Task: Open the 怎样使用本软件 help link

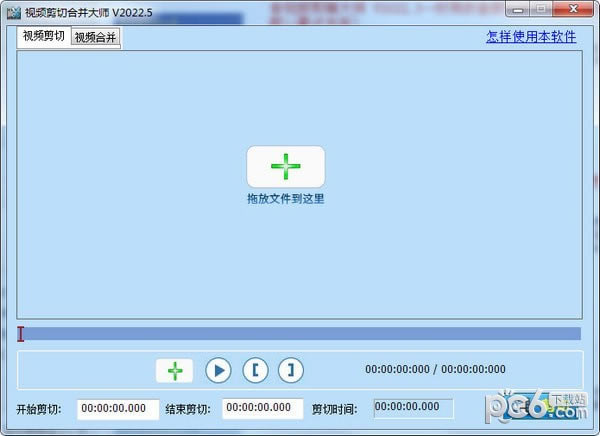Action: tap(531, 37)
